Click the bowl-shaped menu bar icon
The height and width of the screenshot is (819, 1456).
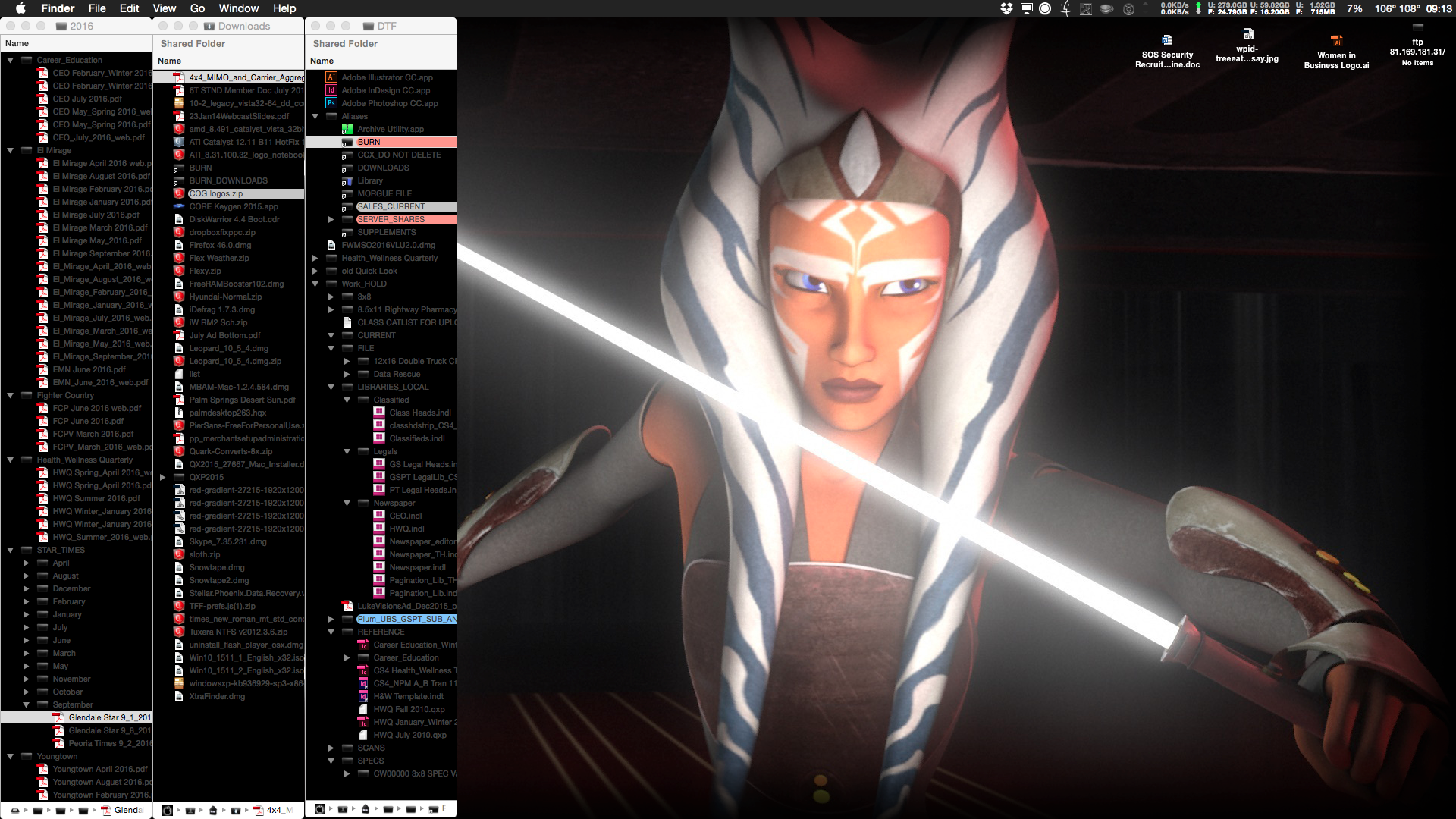(1106, 8)
